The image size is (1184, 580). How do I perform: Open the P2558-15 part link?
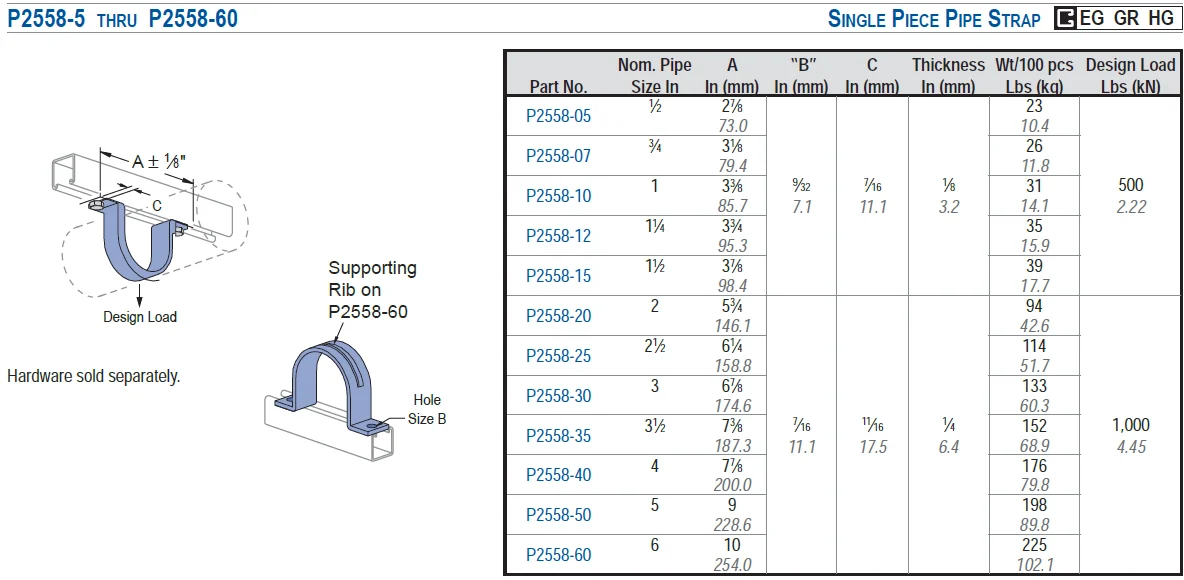(x=558, y=276)
